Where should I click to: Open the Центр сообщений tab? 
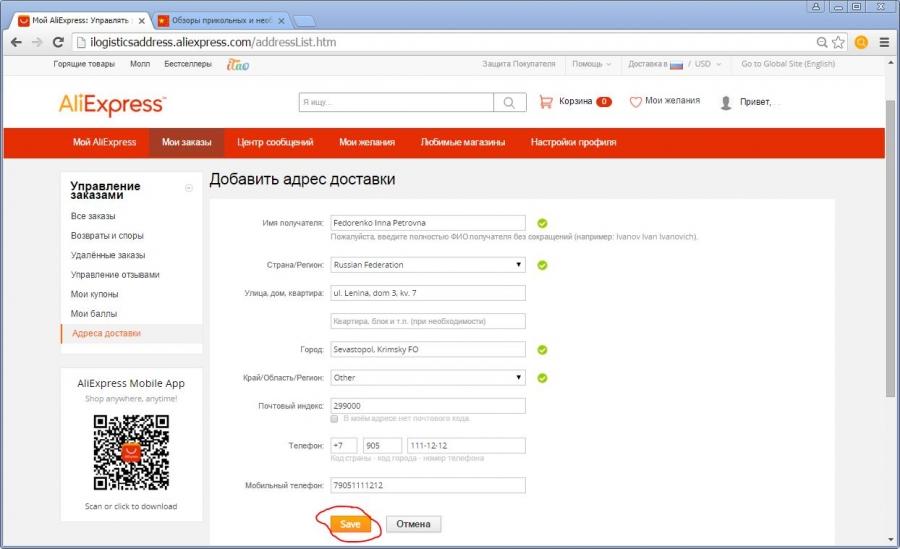coord(275,142)
